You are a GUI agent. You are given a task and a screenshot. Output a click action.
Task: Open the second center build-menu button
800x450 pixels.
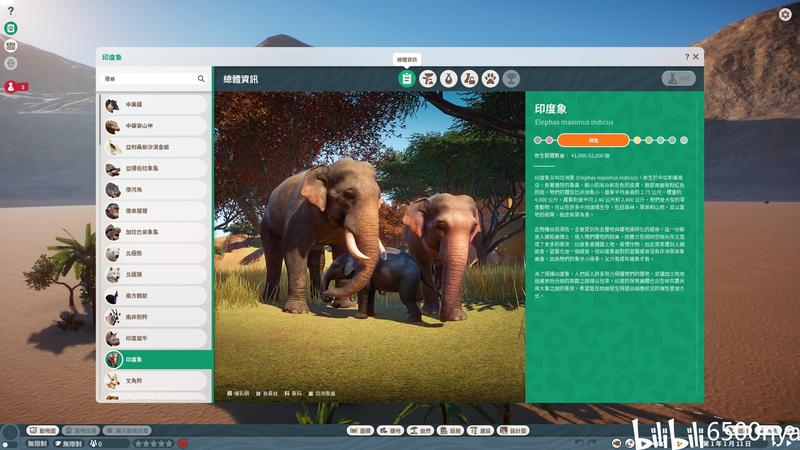click(390, 431)
